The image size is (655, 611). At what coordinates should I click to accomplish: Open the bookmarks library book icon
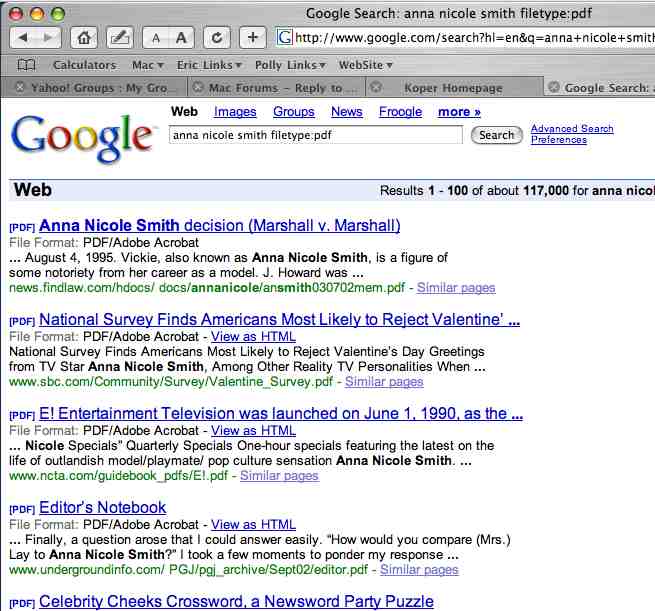pyautogui.click(x=26, y=65)
